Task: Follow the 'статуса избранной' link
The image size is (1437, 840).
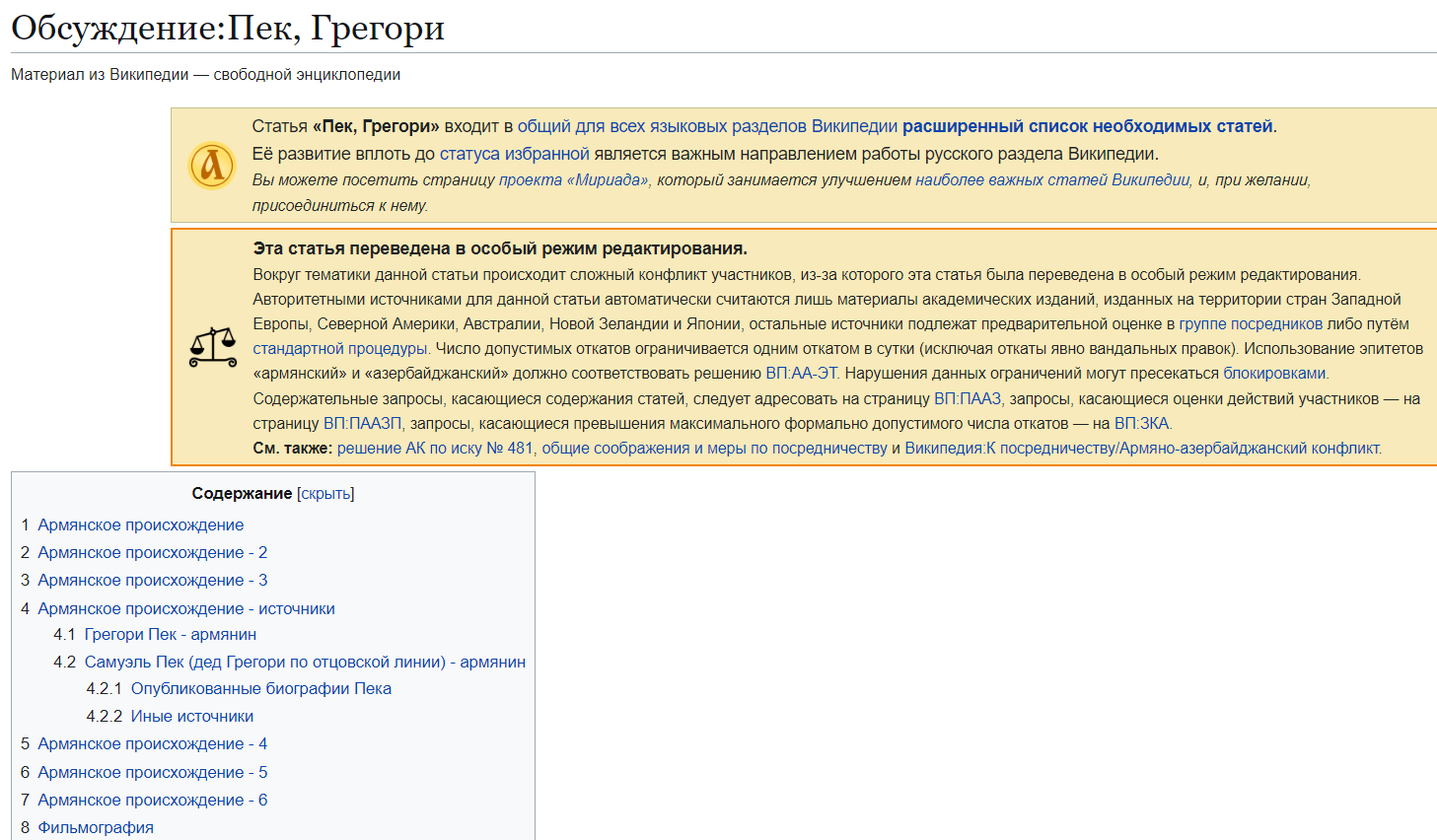Action: click(x=514, y=154)
